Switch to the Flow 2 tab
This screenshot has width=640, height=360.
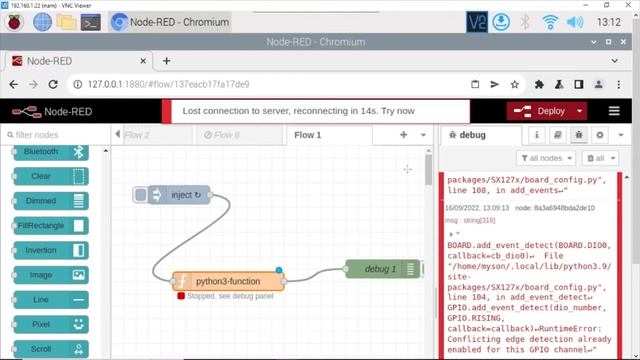click(x=157, y=135)
